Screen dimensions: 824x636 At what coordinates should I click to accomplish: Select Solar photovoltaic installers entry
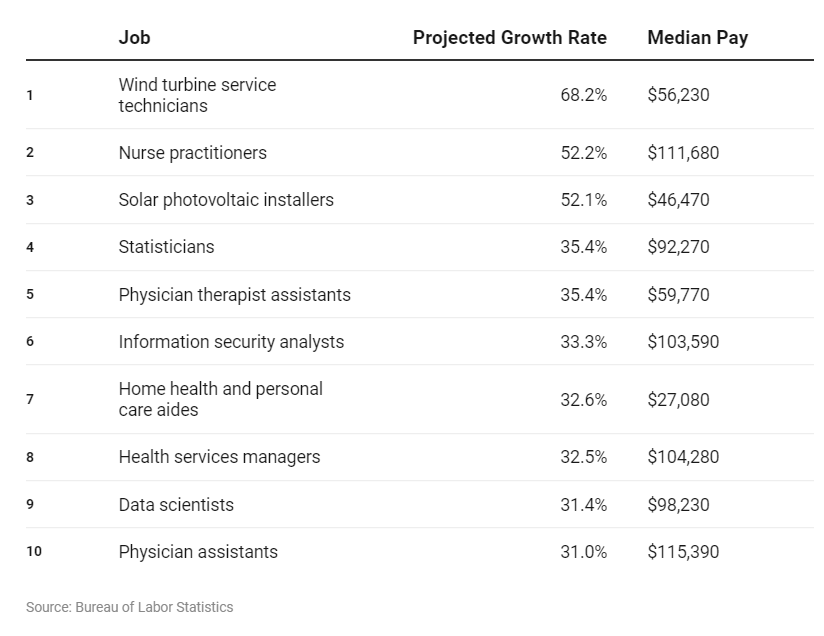click(x=226, y=200)
